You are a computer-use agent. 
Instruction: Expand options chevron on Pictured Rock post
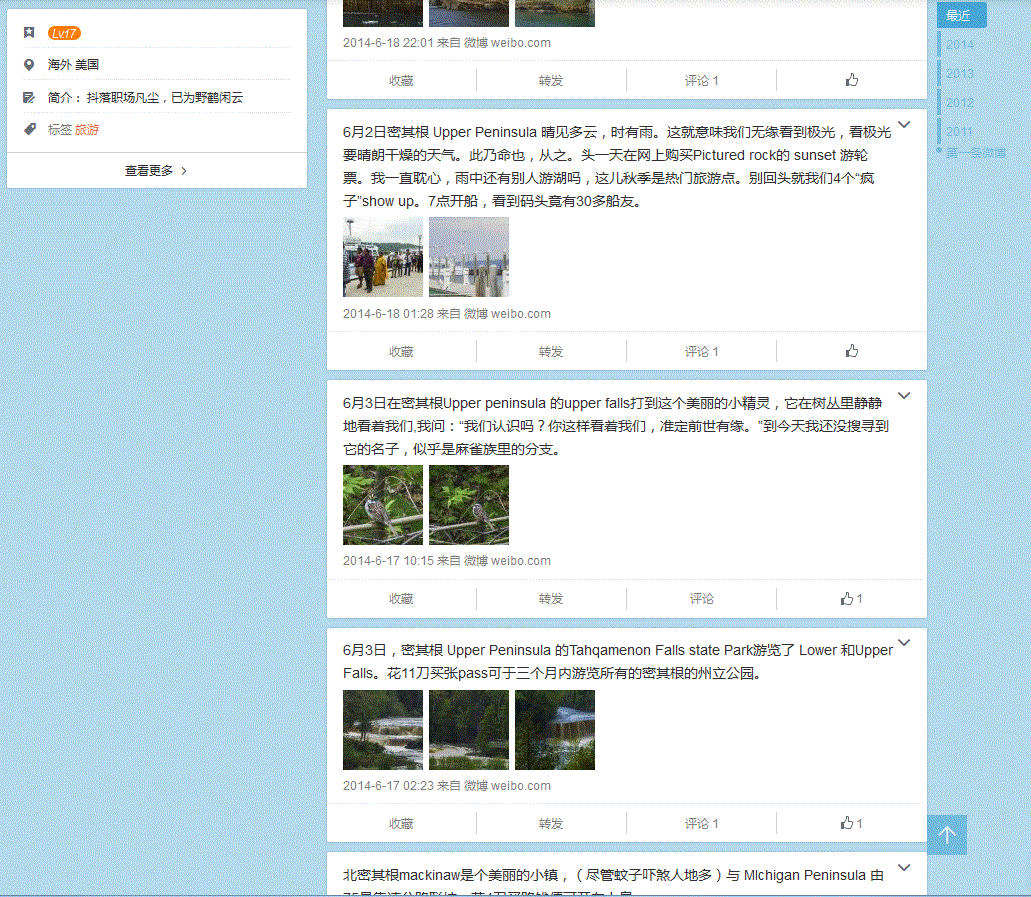[x=904, y=125]
